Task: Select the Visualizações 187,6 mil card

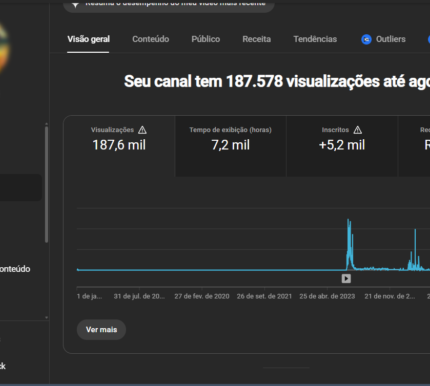Action: pos(119,146)
